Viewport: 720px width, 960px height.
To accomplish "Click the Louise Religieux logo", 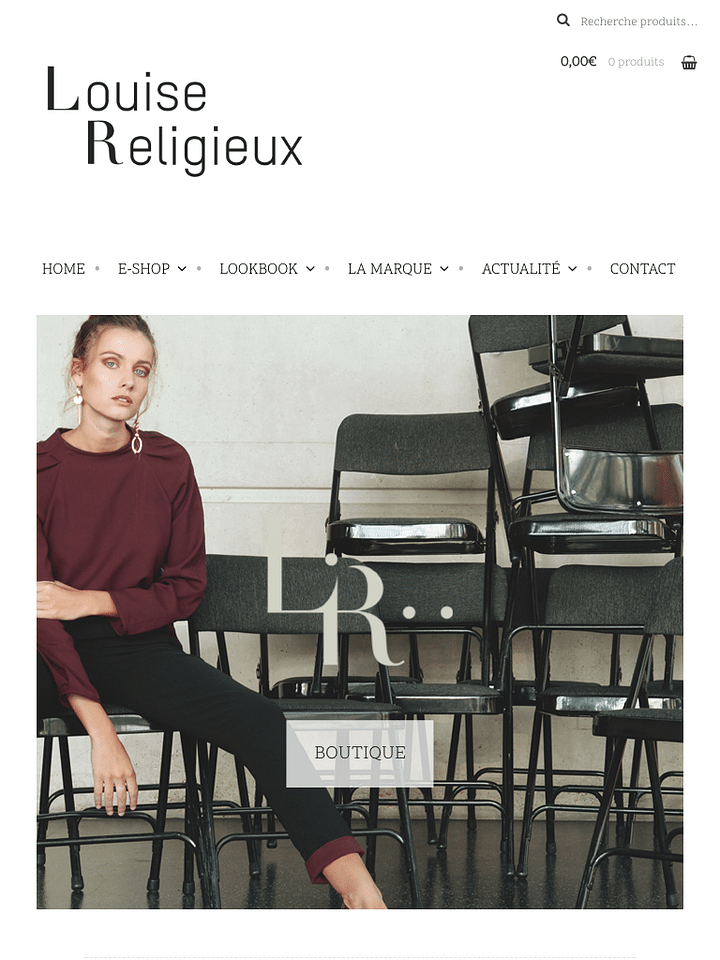I will point(174,121).
